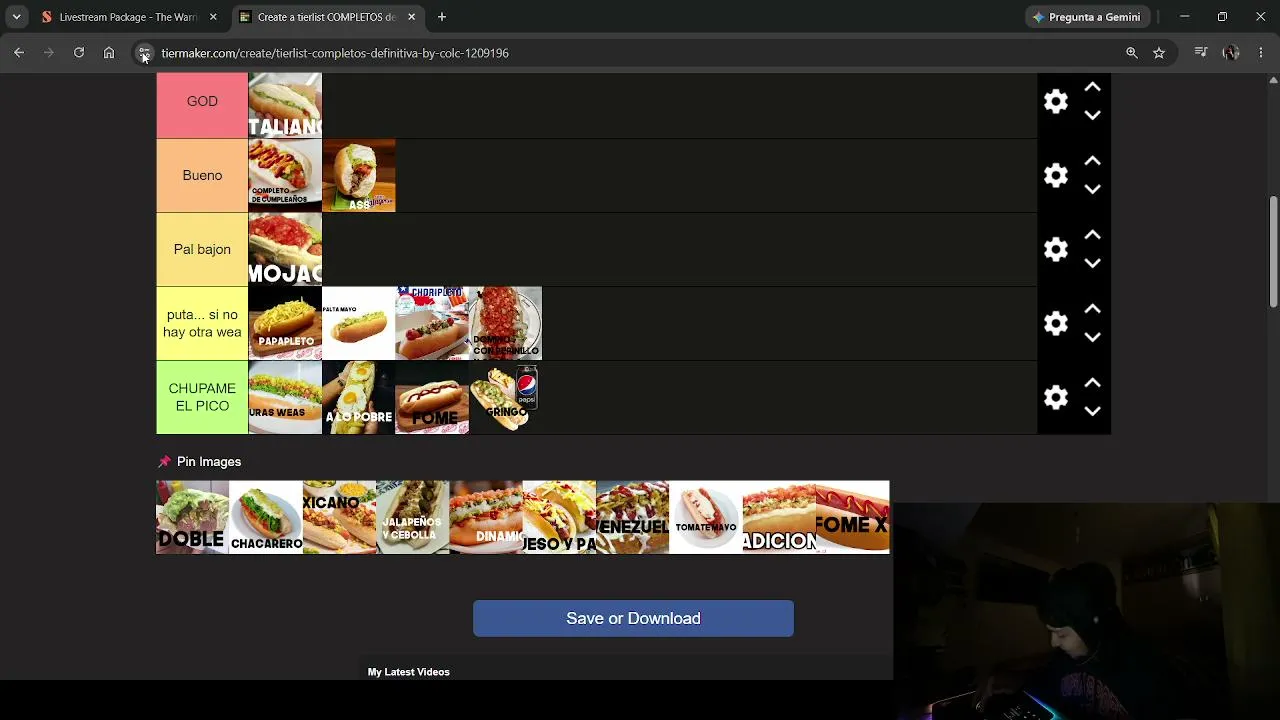Viewport: 1280px width, 720px height.
Task: Reload the tiermaker page
Action: 79,53
